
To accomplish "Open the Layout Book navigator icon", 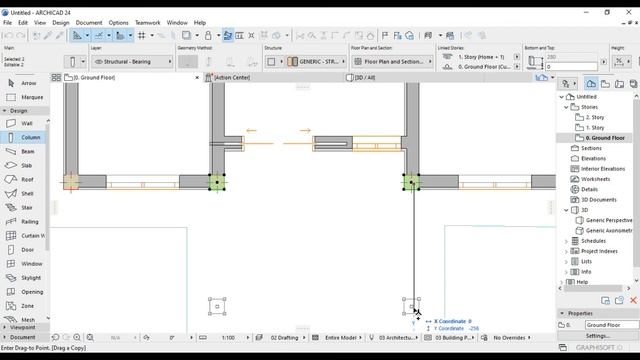I will [x=620, y=84].
